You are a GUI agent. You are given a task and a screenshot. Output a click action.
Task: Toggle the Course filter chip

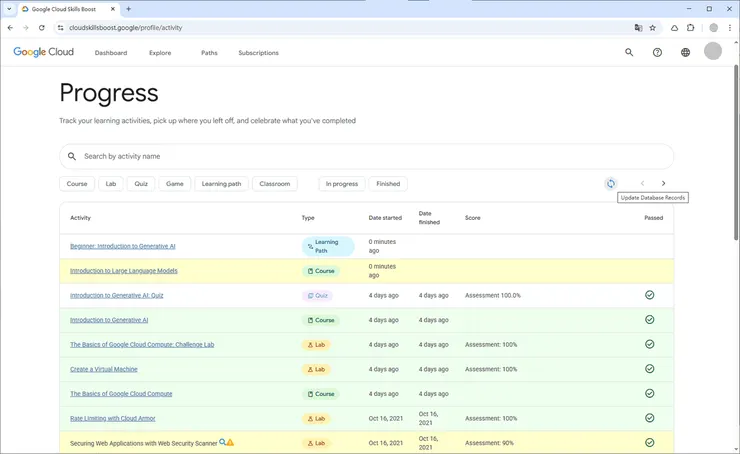(77, 184)
